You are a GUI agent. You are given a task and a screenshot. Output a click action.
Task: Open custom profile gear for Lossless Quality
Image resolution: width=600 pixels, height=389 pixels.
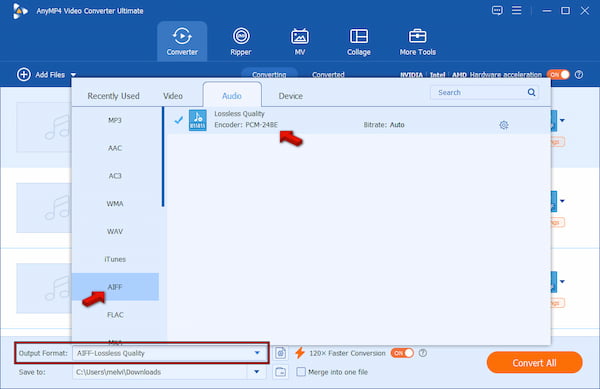[504, 125]
